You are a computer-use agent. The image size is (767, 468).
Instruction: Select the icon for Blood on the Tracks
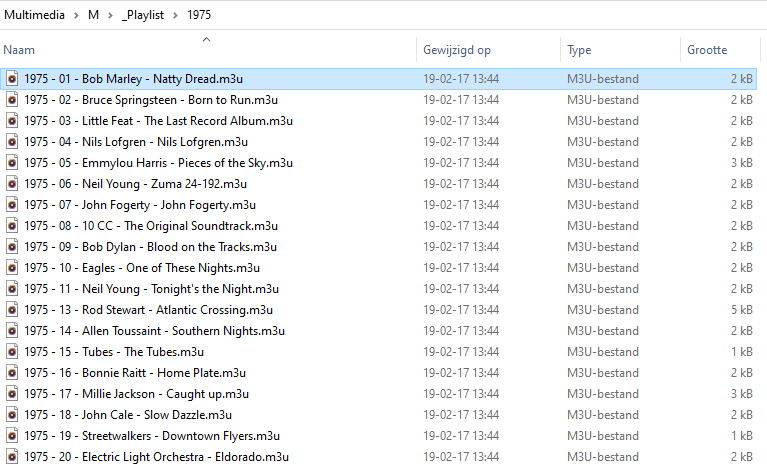coord(12,247)
